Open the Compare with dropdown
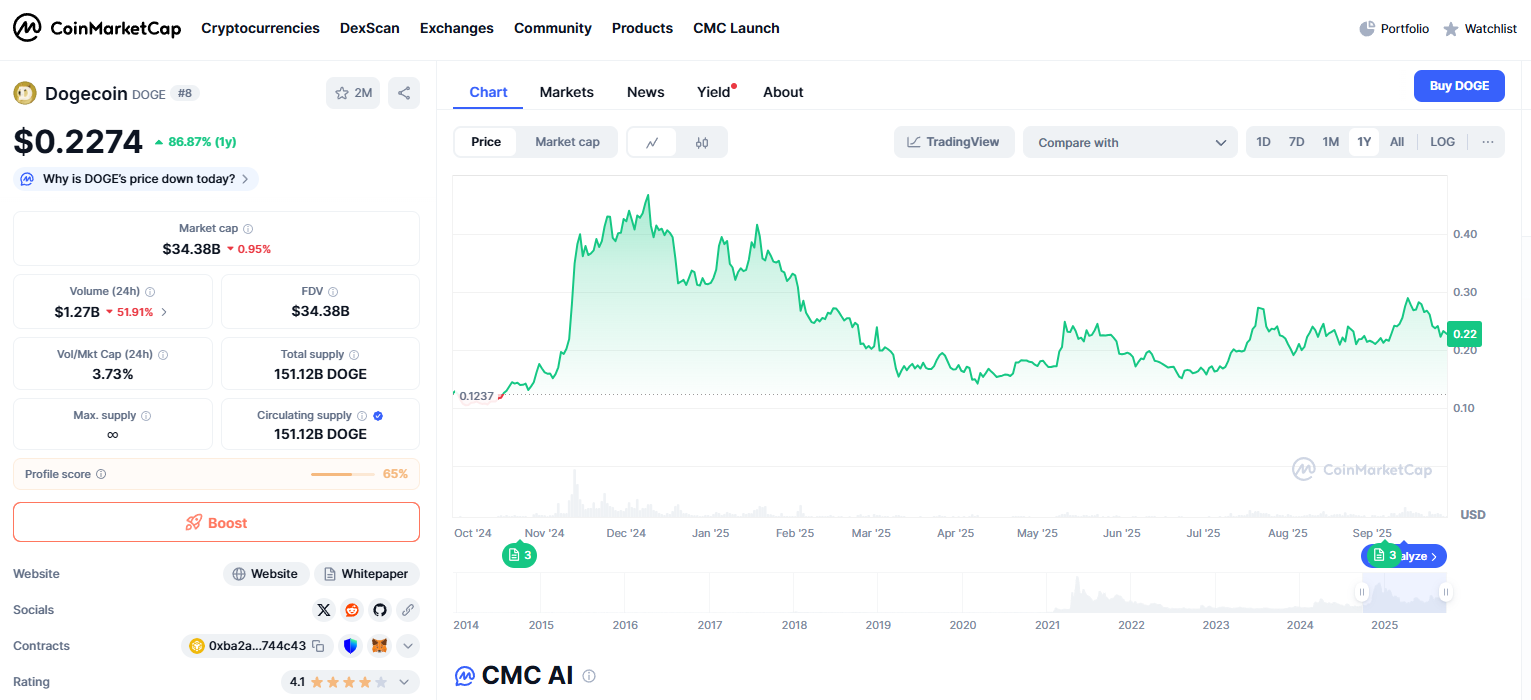Image resolution: width=1531 pixels, height=700 pixels. click(x=1131, y=142)
